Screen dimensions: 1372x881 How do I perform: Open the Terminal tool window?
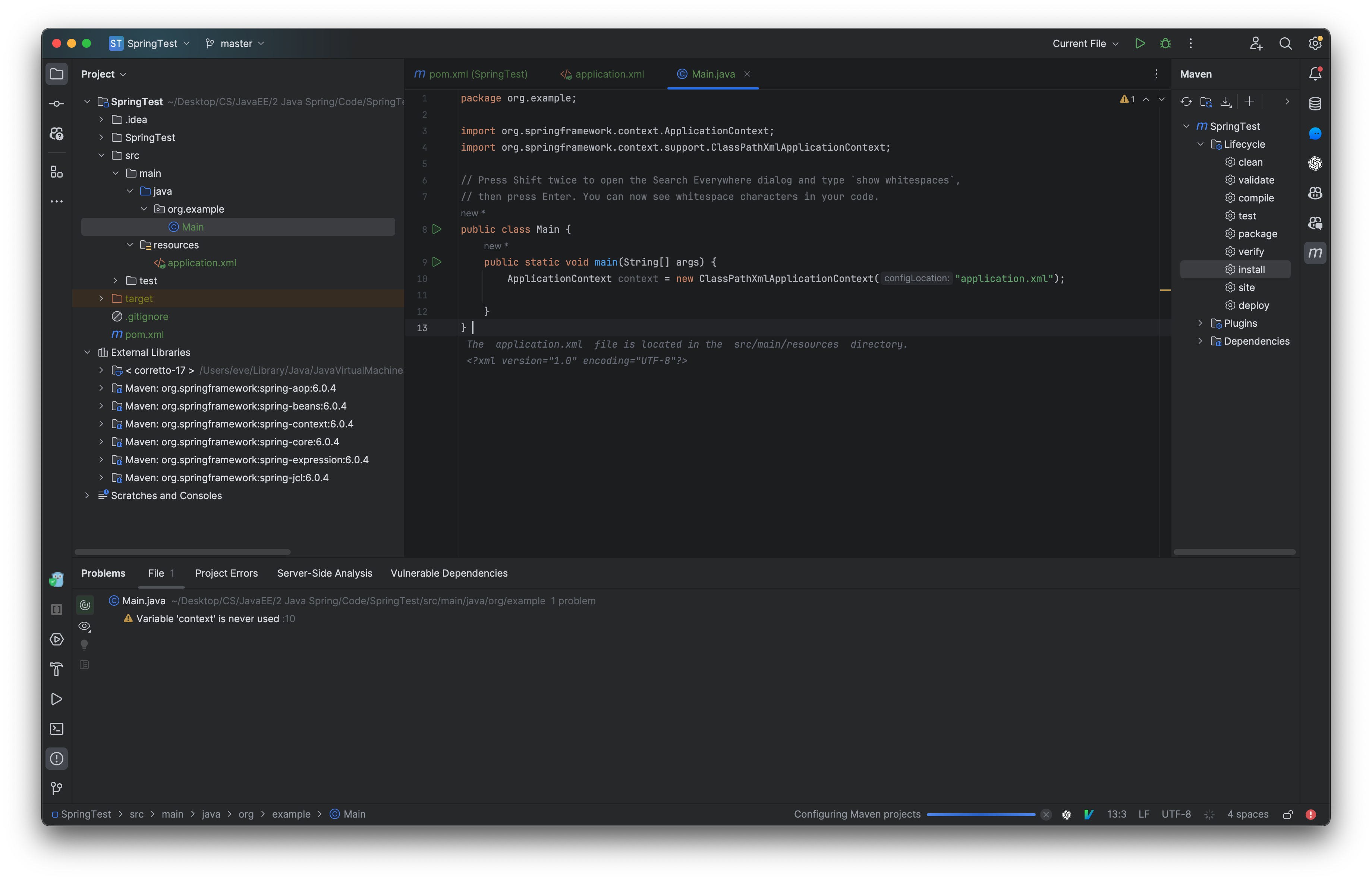[x=57, y=728]
